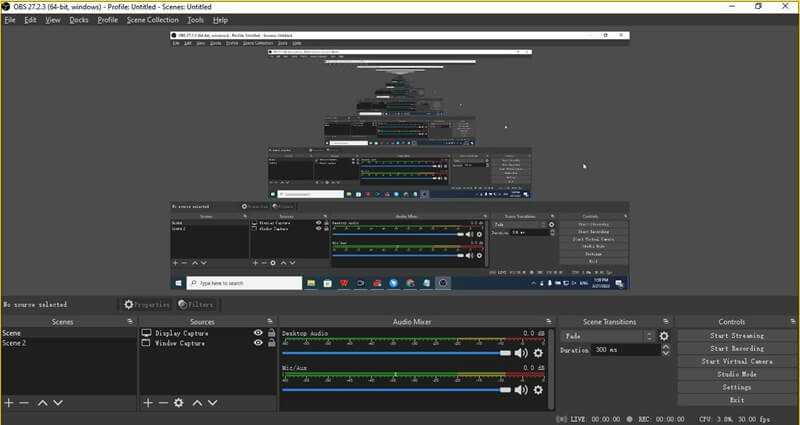
Task: Click the Controls dock pop-out icon
Action: pyautogui.click(x=792, y=321)
